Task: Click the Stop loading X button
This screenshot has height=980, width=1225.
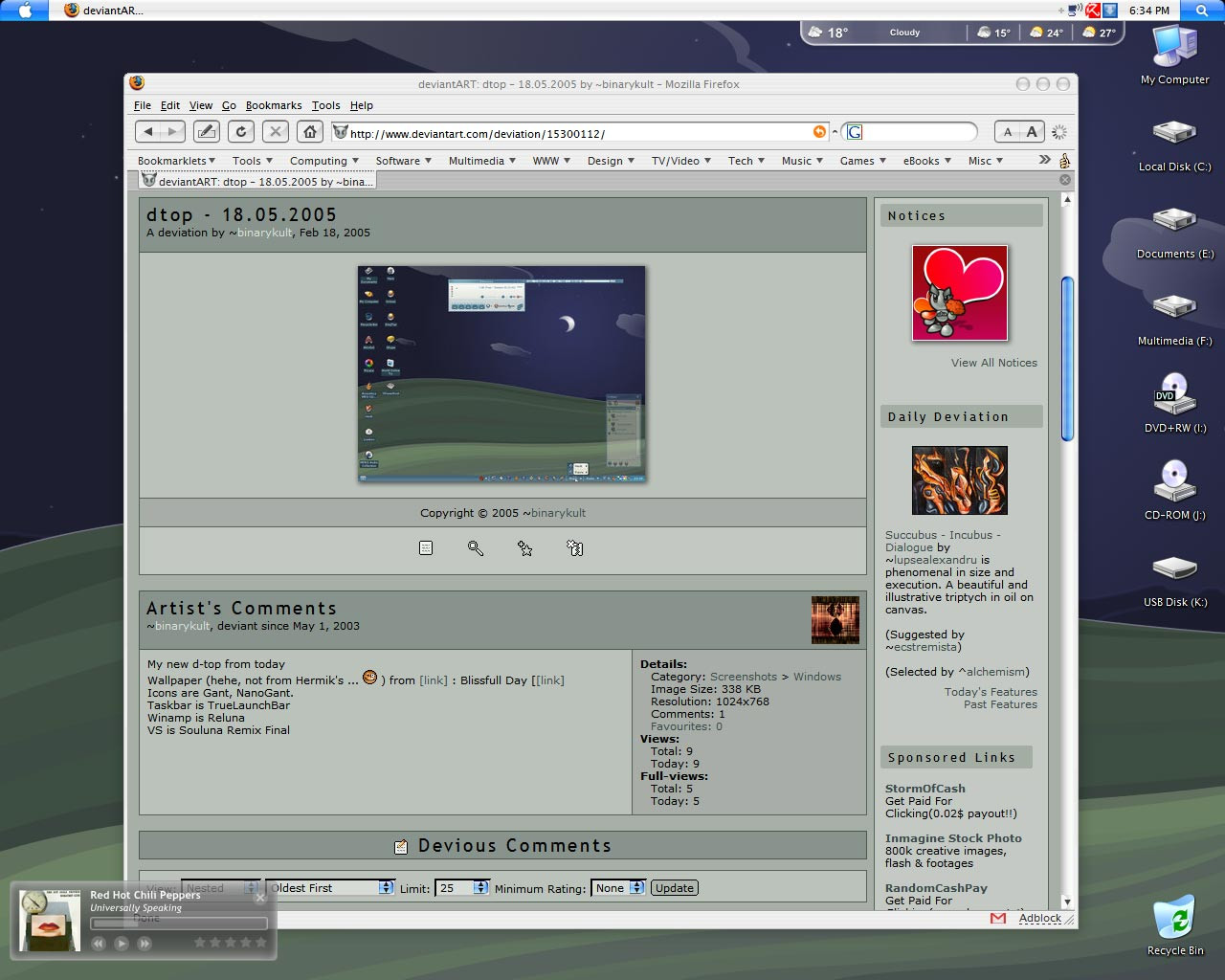Action: click(276, 132)
